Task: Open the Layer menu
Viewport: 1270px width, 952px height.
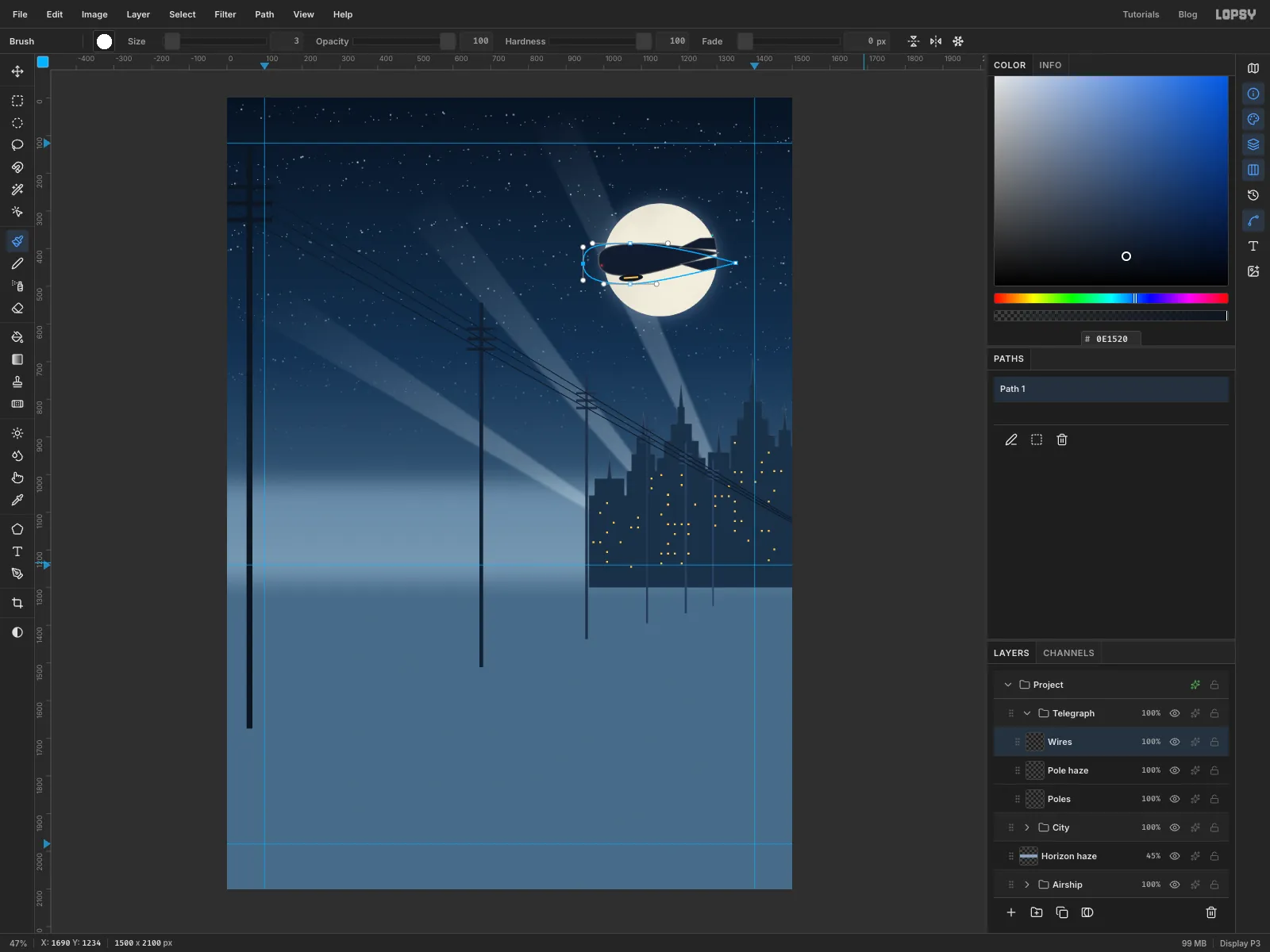Action: tap(138, 14)
